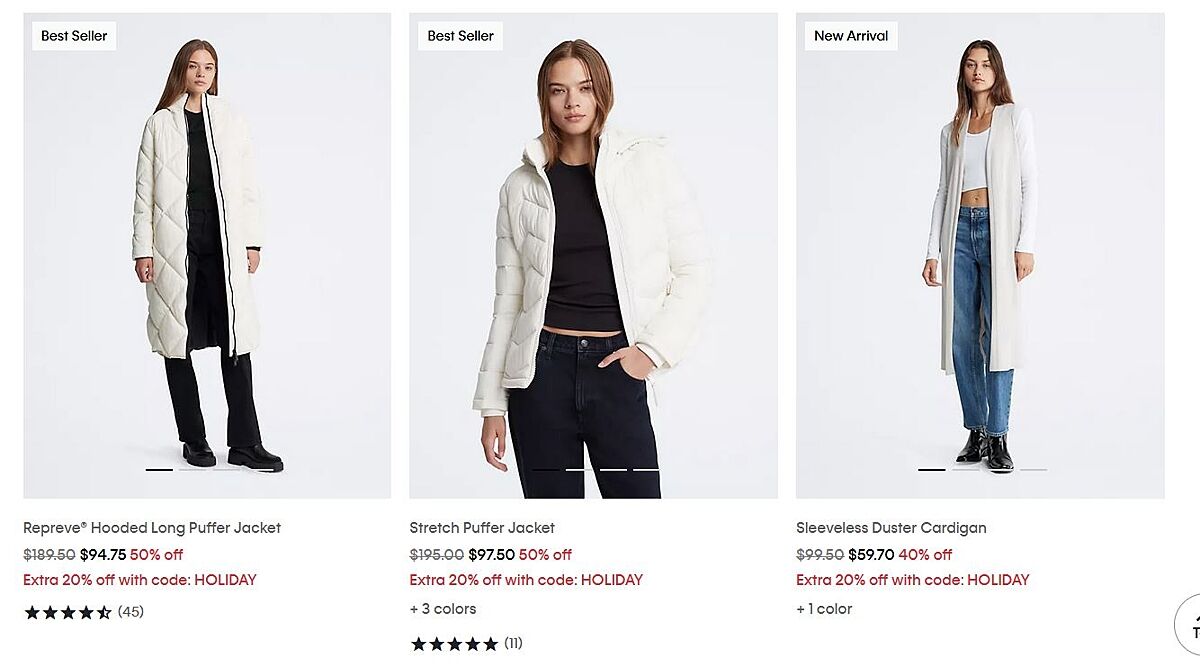Select last image dot on Duster Cardigan
Viewport: 1200px width, 667px height.
pyautogui.click(x=1033, y=469)
